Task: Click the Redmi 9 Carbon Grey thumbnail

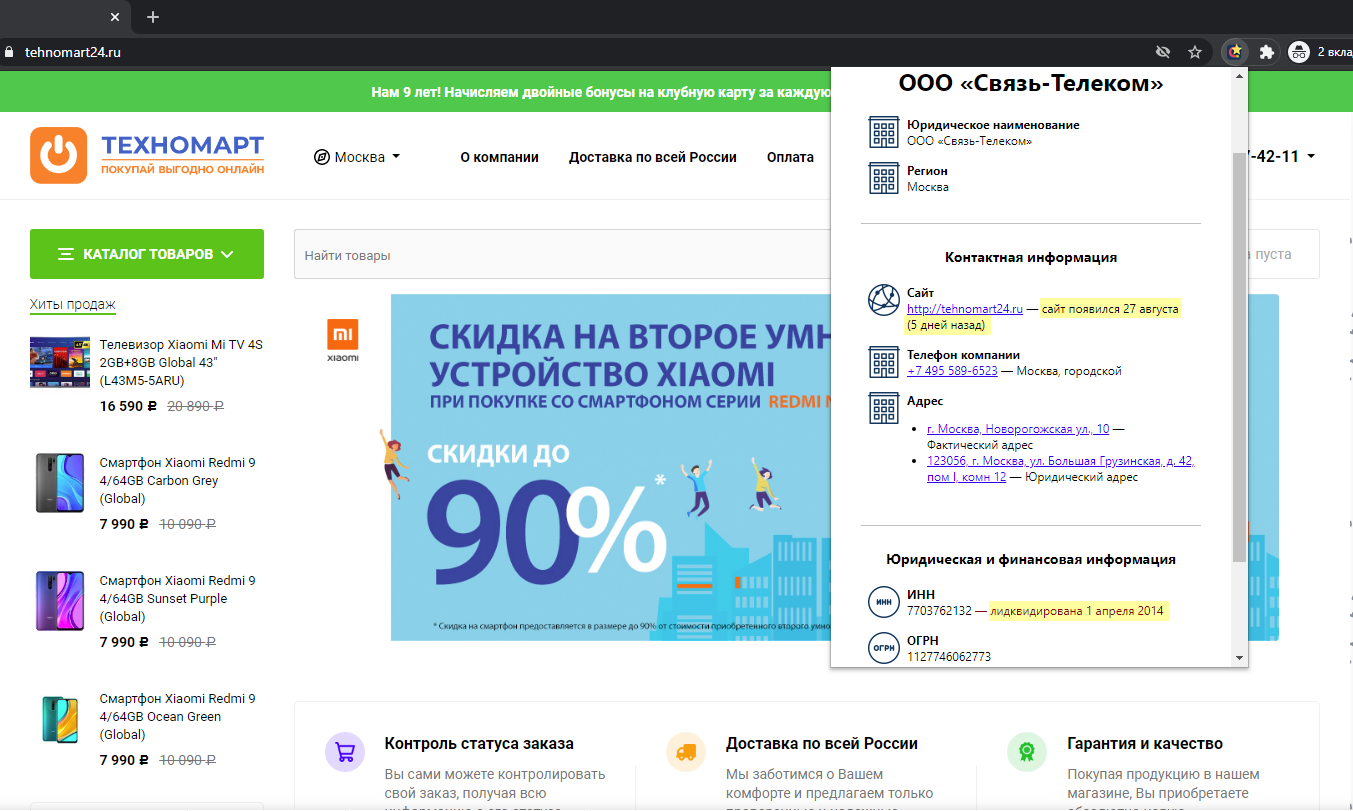Action: coord(60,482)
